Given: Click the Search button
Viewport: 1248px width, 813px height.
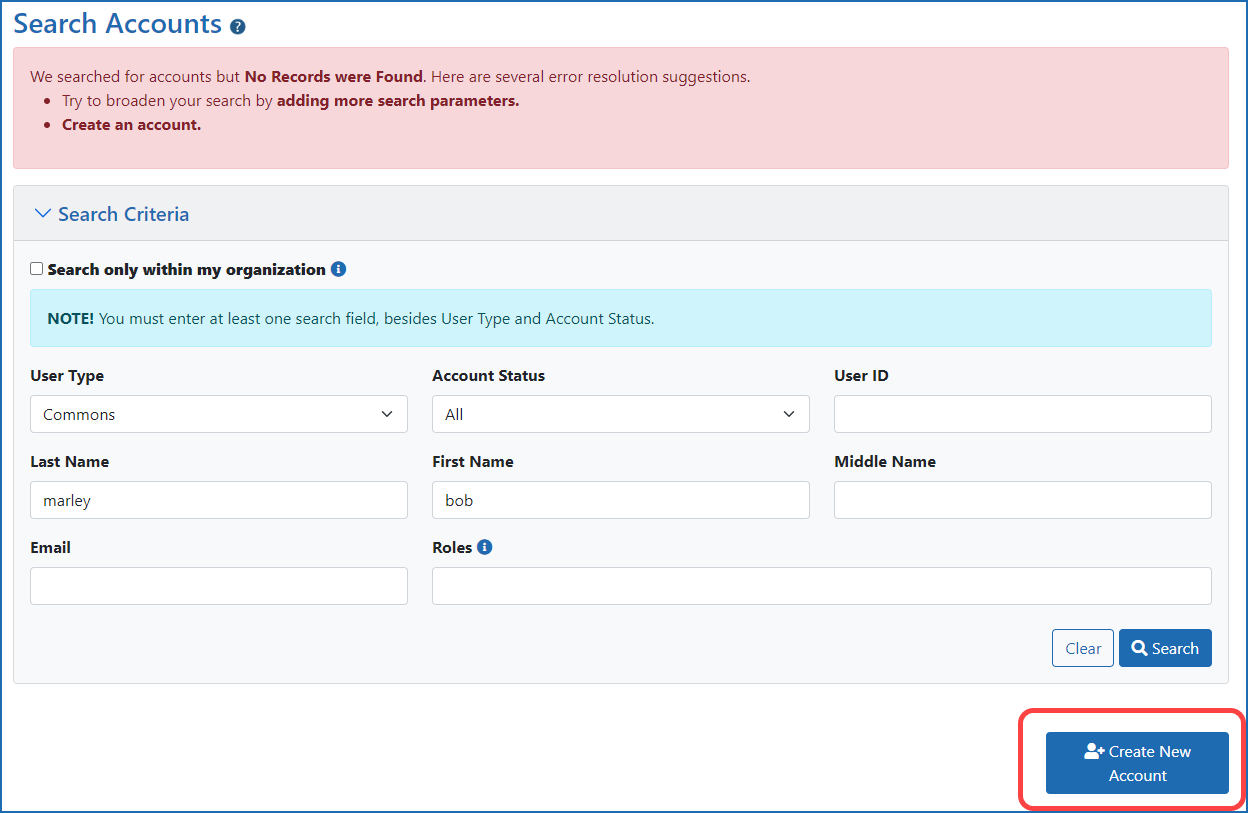Looking at the screenshot, I should pyautogui.click(x=1165, y=648).
